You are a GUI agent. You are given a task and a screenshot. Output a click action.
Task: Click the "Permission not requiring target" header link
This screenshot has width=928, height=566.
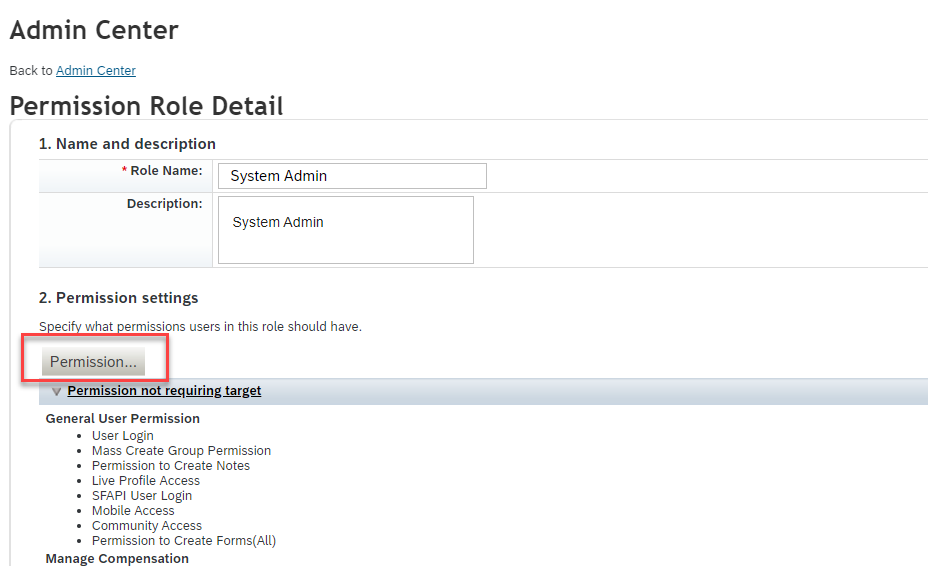click(x=164, y=391)
